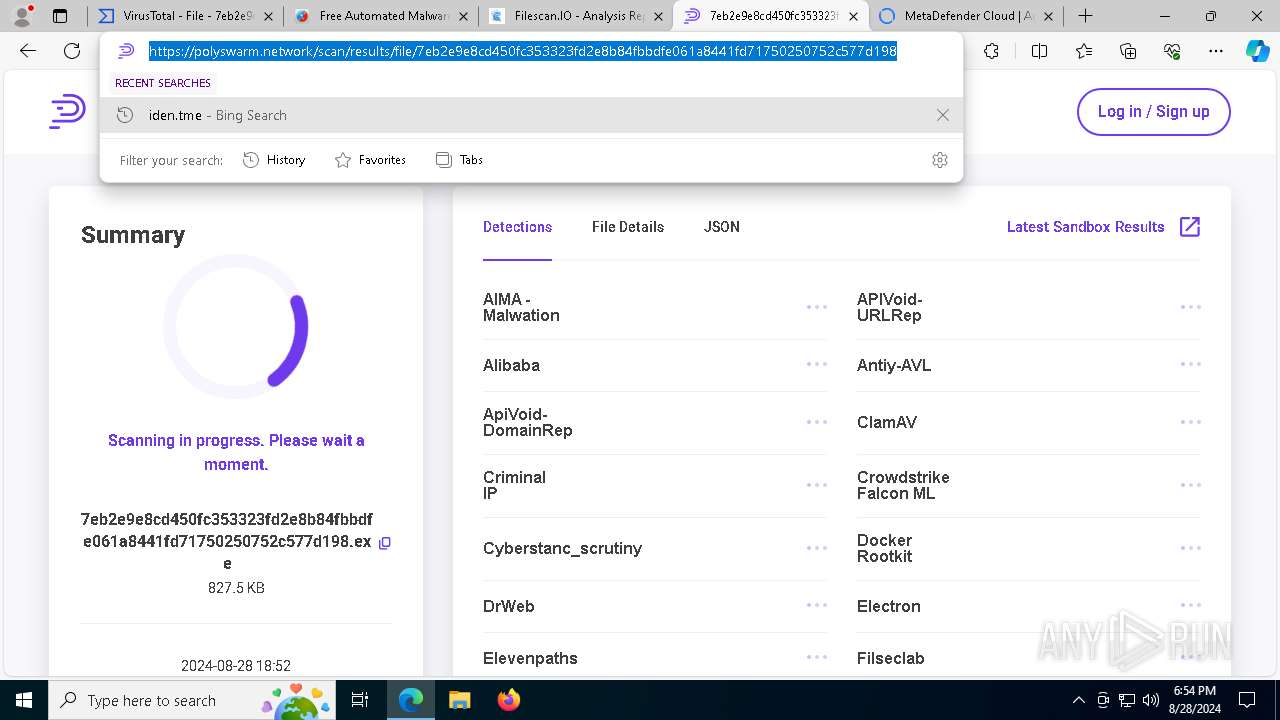Click the scanning progress ring

point(236,327)
